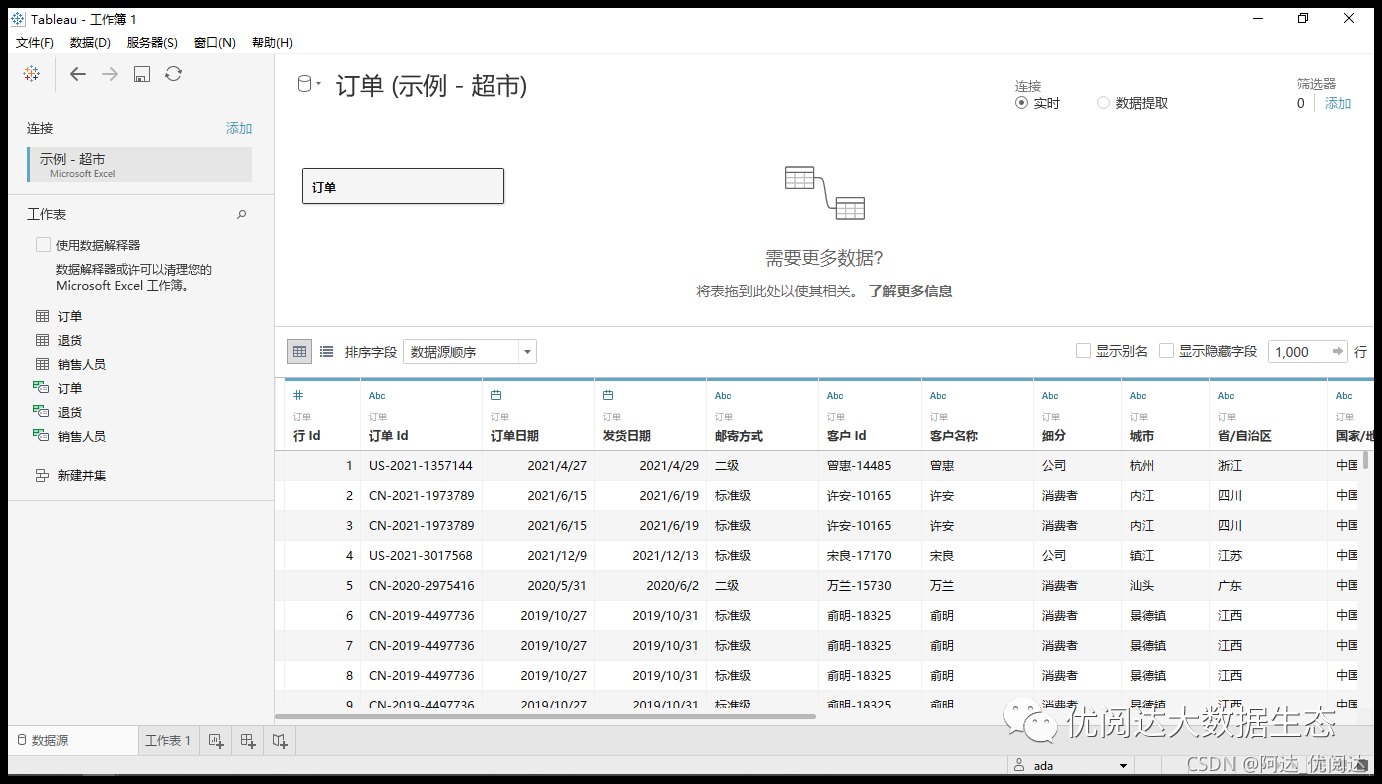
Task: Open the 数据(D) menu
Action: point(90,42)
